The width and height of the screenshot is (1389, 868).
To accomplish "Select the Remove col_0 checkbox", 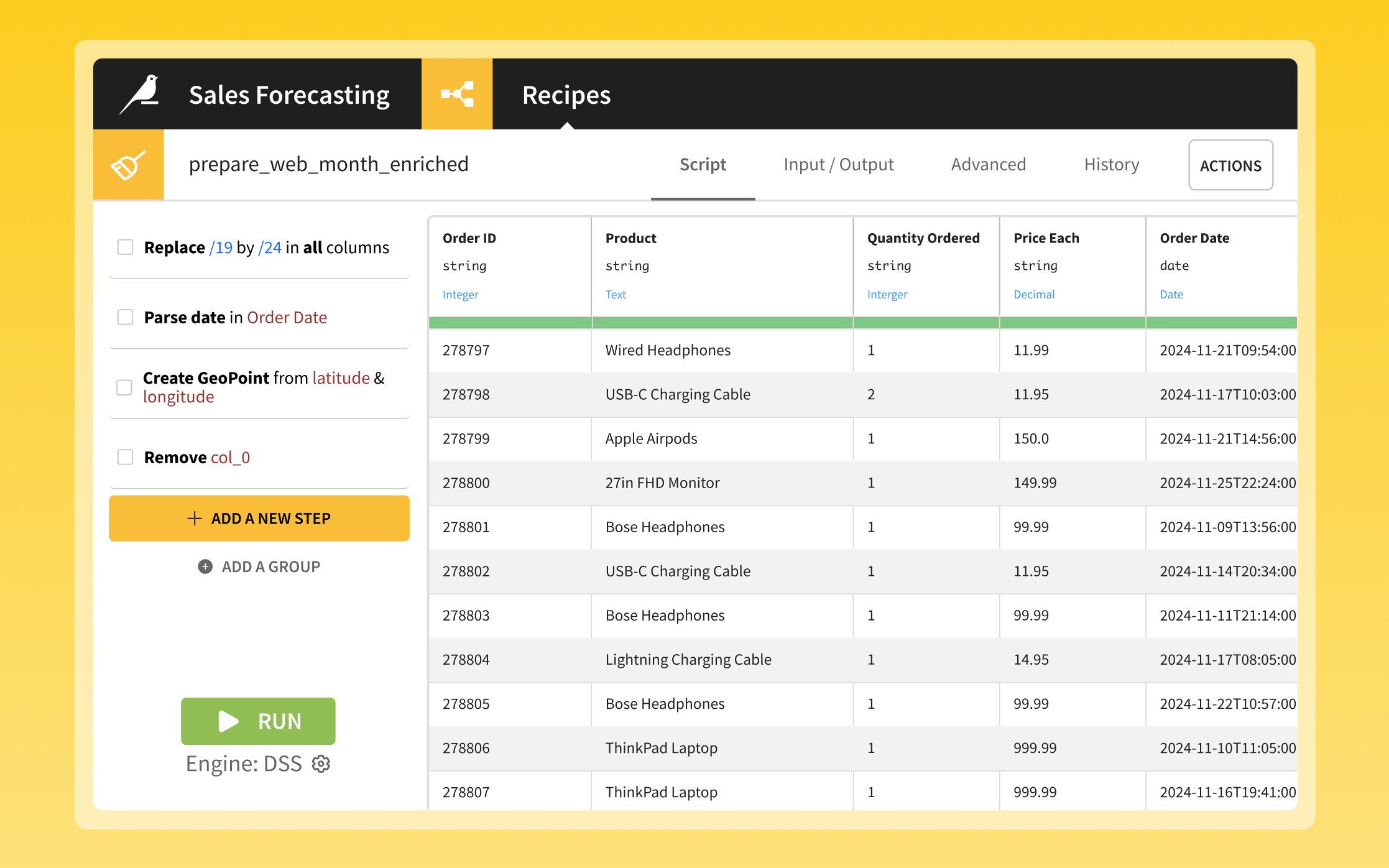I will 126,457.
